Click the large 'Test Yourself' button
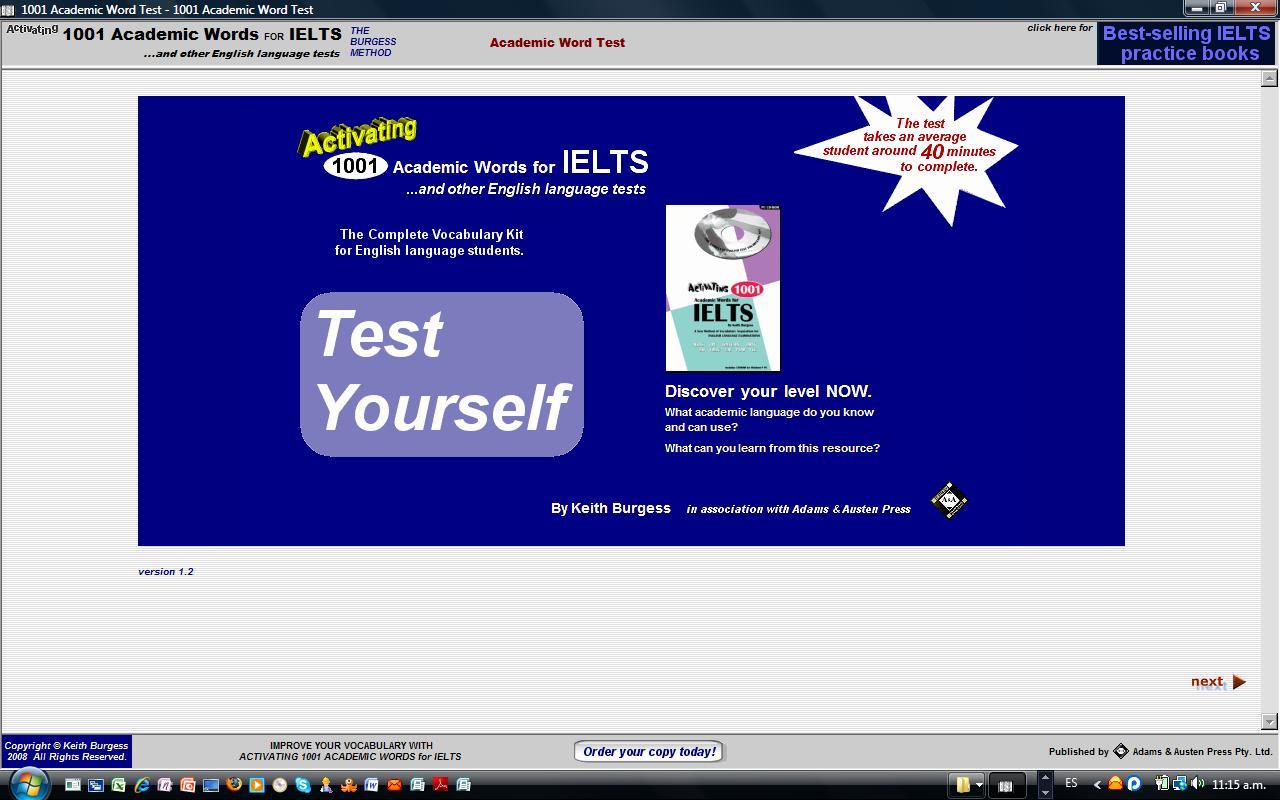This screenshot has width=1280, height=800. [x=441, y=374]
